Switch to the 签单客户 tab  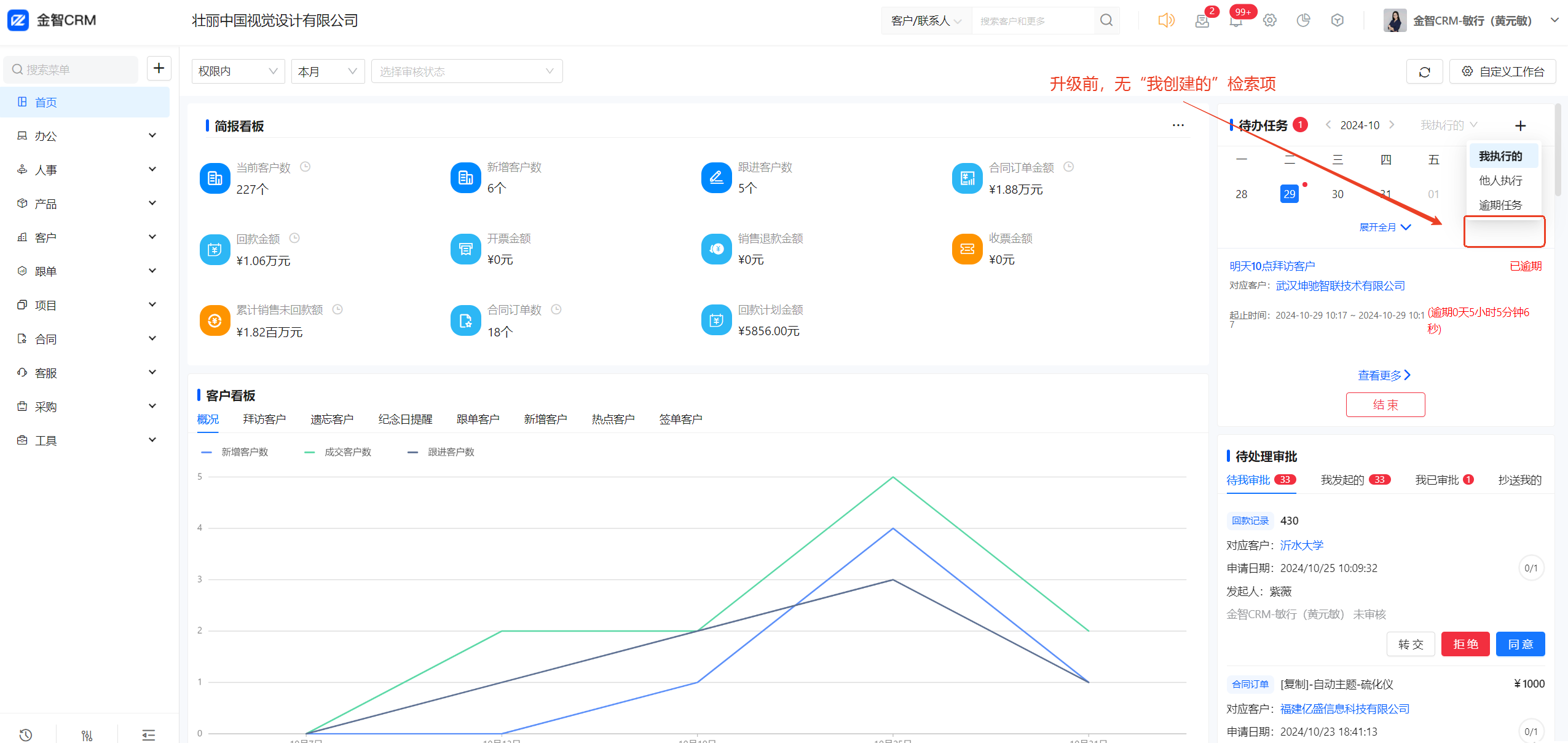(x=680, y=419)
